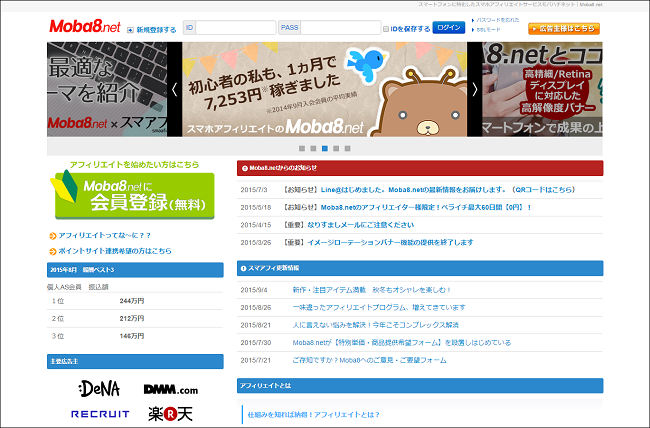Show next banner slide with right arrow

475,89
